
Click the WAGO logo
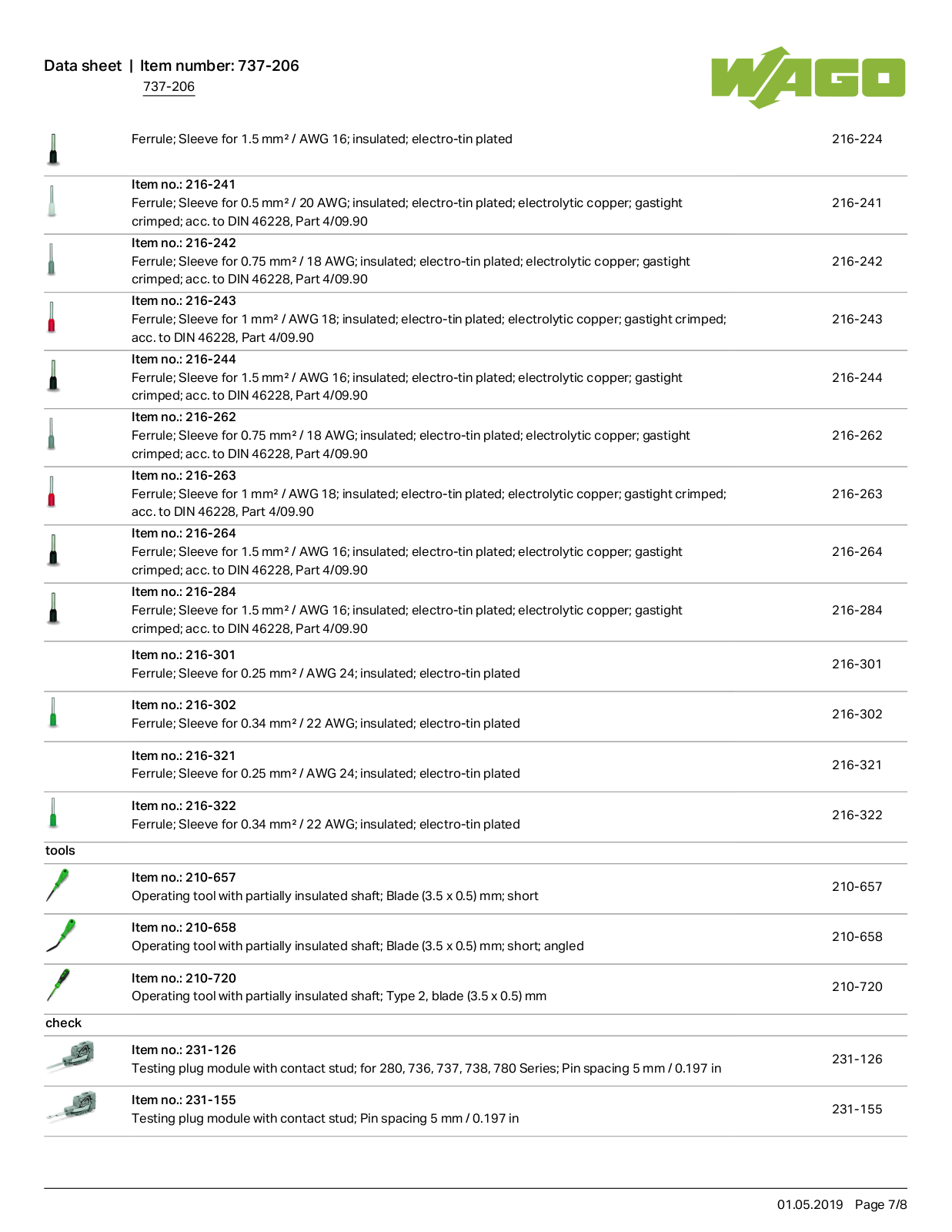point(808,77)
